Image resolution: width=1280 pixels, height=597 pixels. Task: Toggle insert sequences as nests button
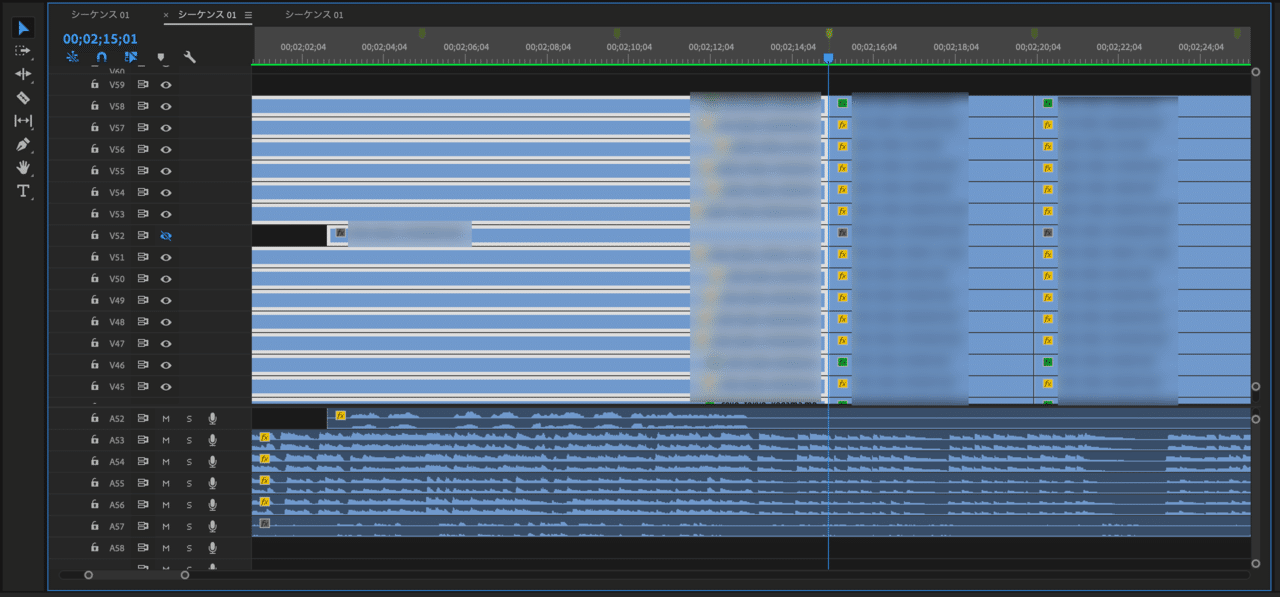click(72, 57)
